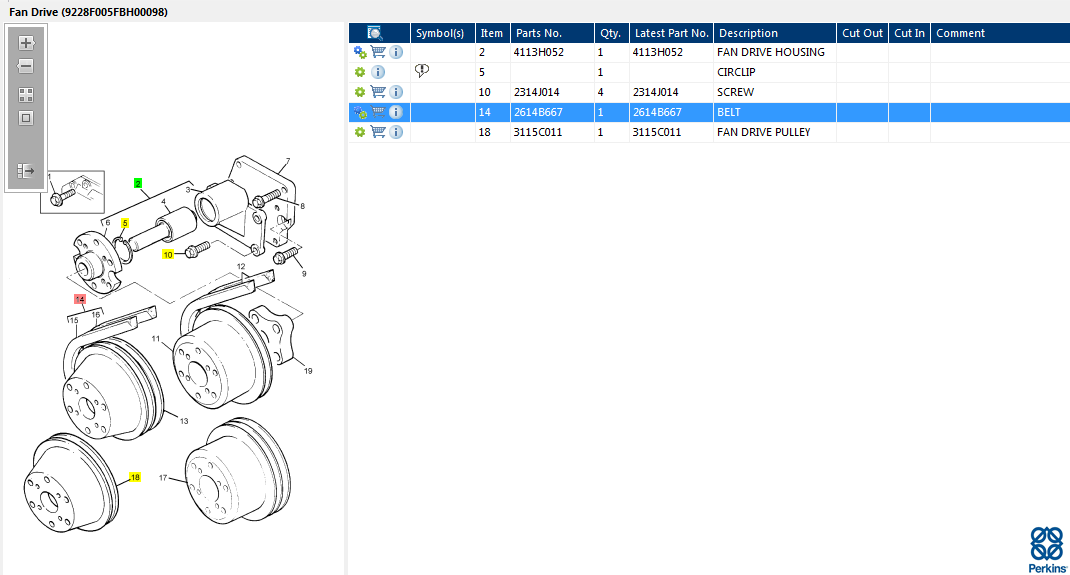Viewport: 1070px width, 575px height.
Task: Click parts number 4113H052 in Parts No. column
Action: pyautogui.click(x=538, y=52)
